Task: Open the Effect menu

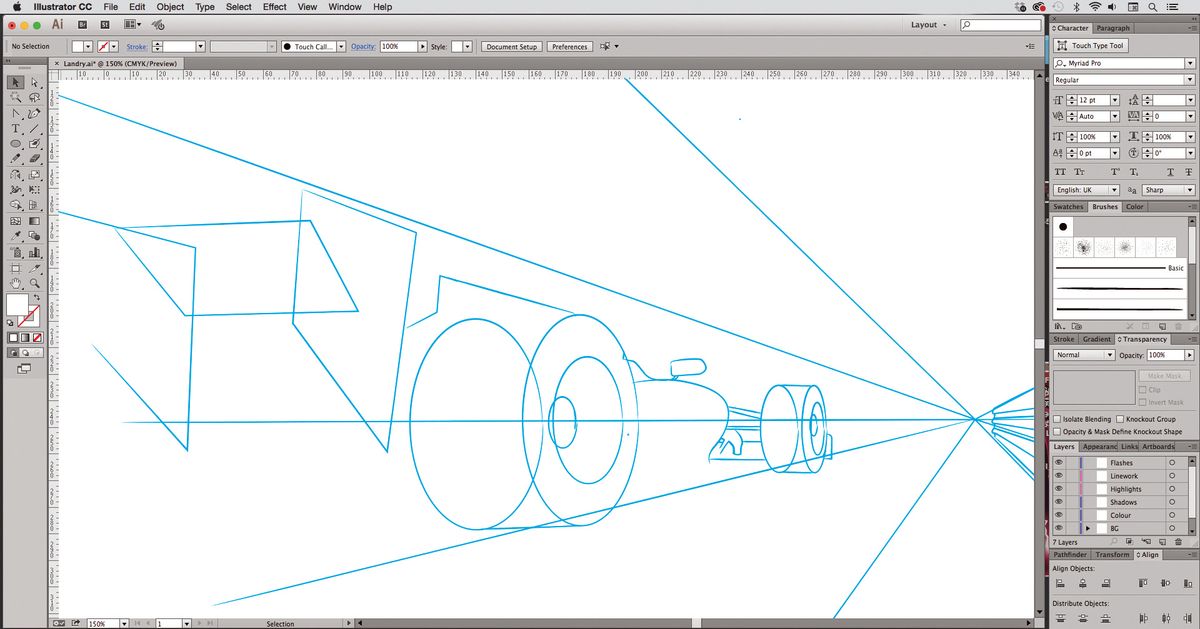Action: [x=274, y=7]
